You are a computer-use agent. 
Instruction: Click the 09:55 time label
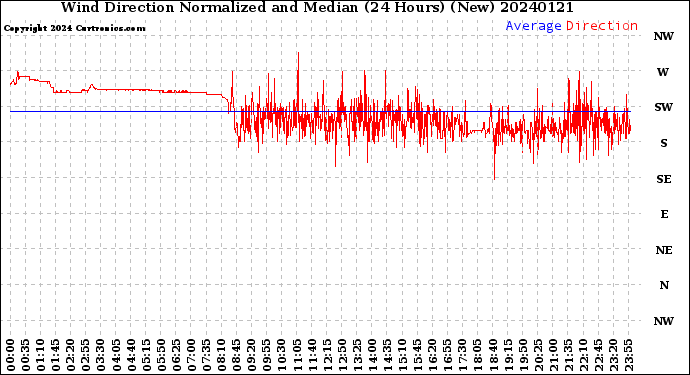pos(267,355)
